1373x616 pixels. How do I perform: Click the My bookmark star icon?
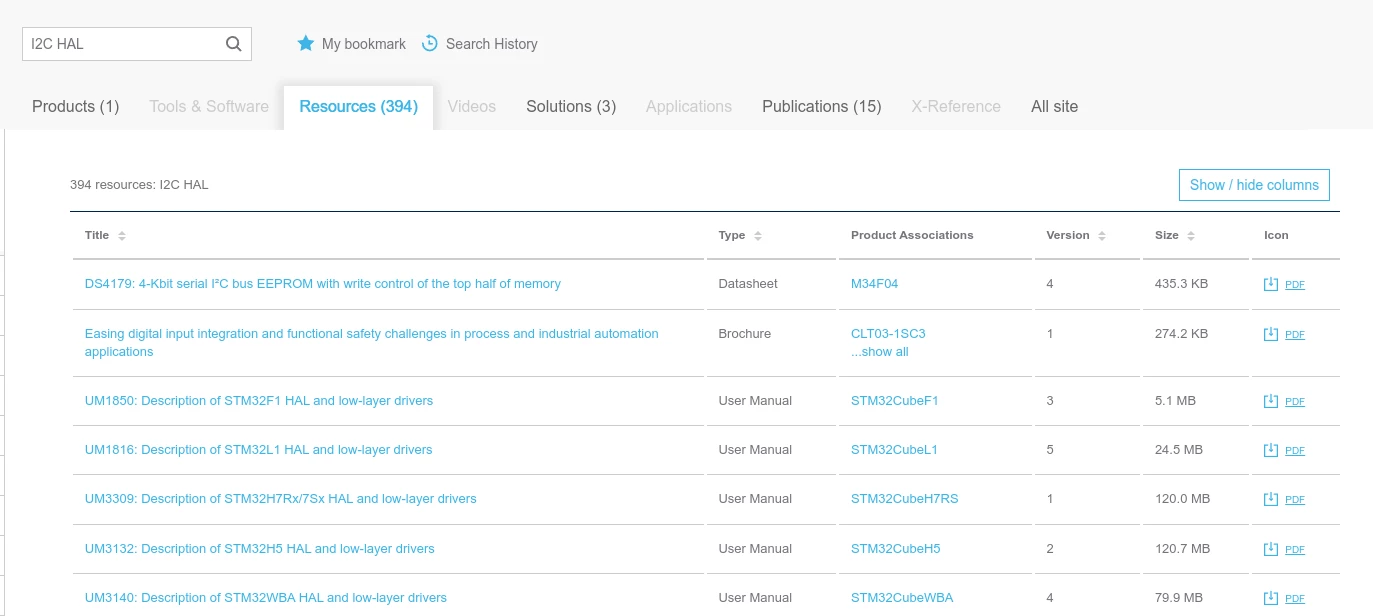[x=306, y=44]
